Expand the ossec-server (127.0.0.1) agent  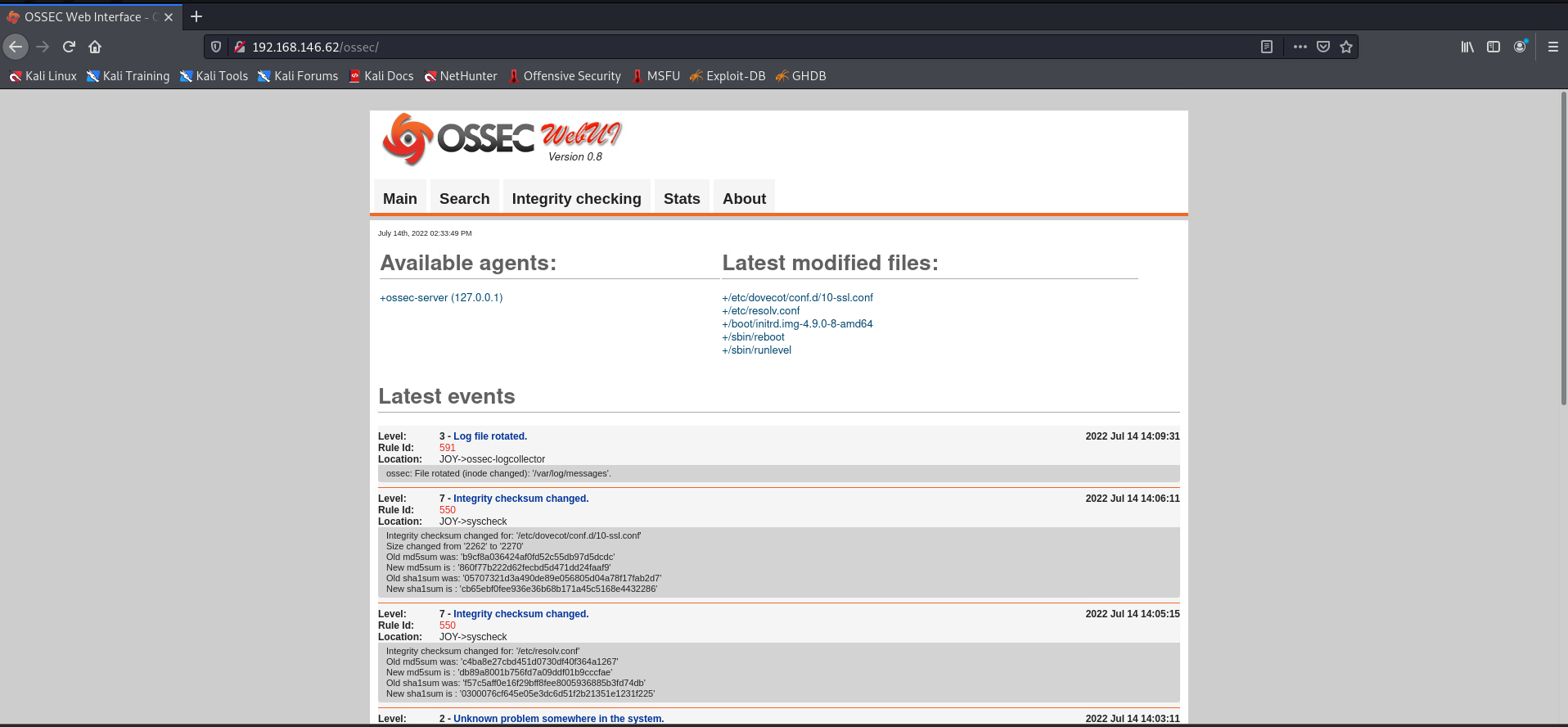[441, 297]
